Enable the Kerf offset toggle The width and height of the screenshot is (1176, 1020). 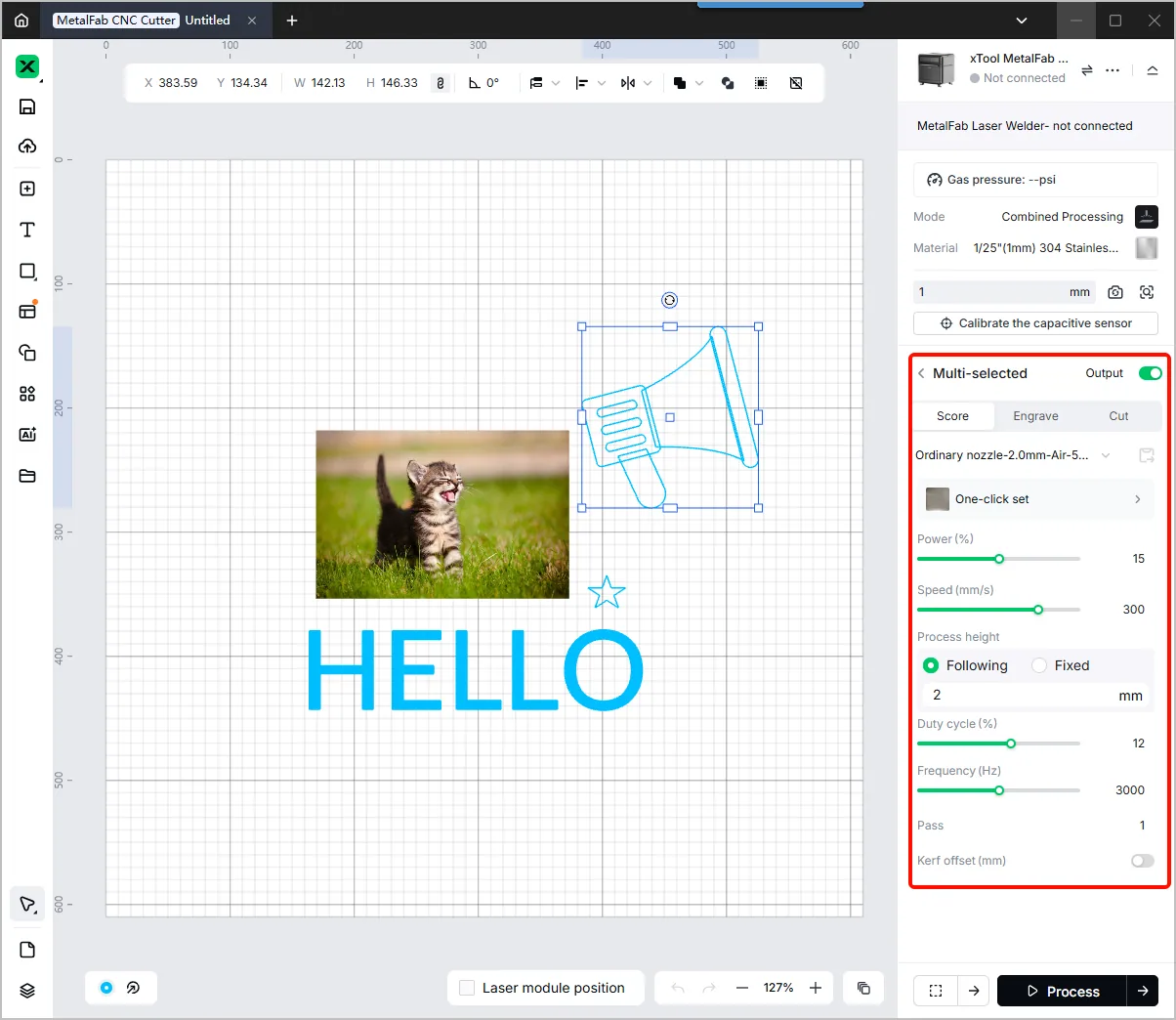[x=1142, y=861]
